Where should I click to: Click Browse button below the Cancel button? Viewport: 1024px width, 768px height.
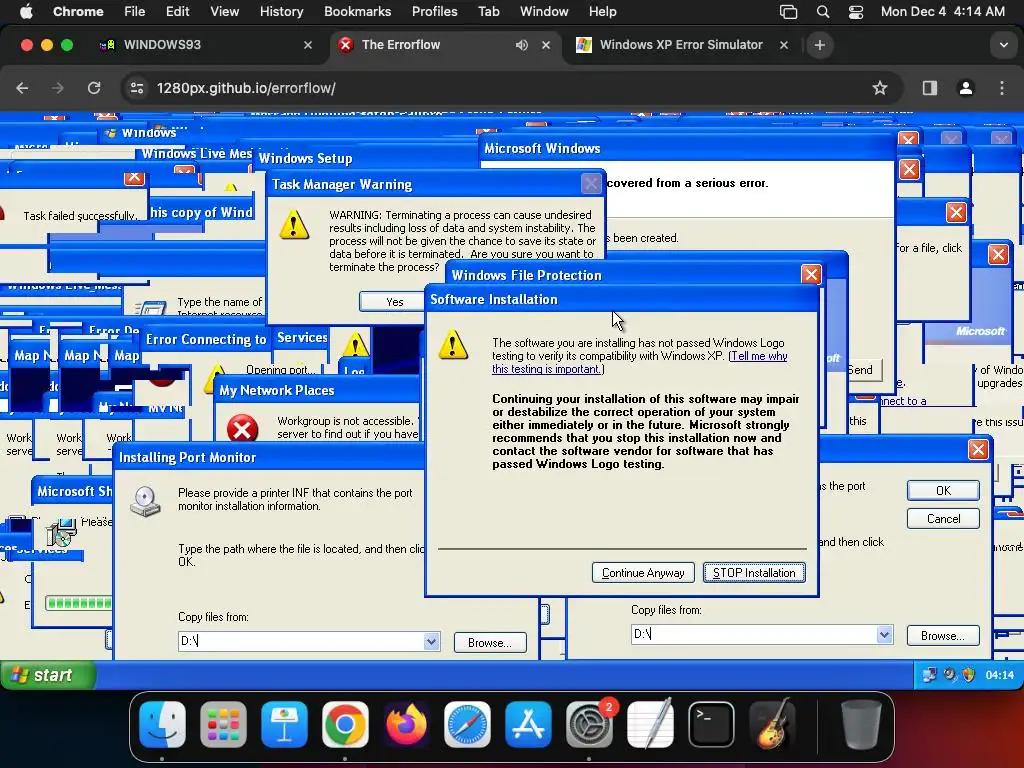[x=943, y=635]
